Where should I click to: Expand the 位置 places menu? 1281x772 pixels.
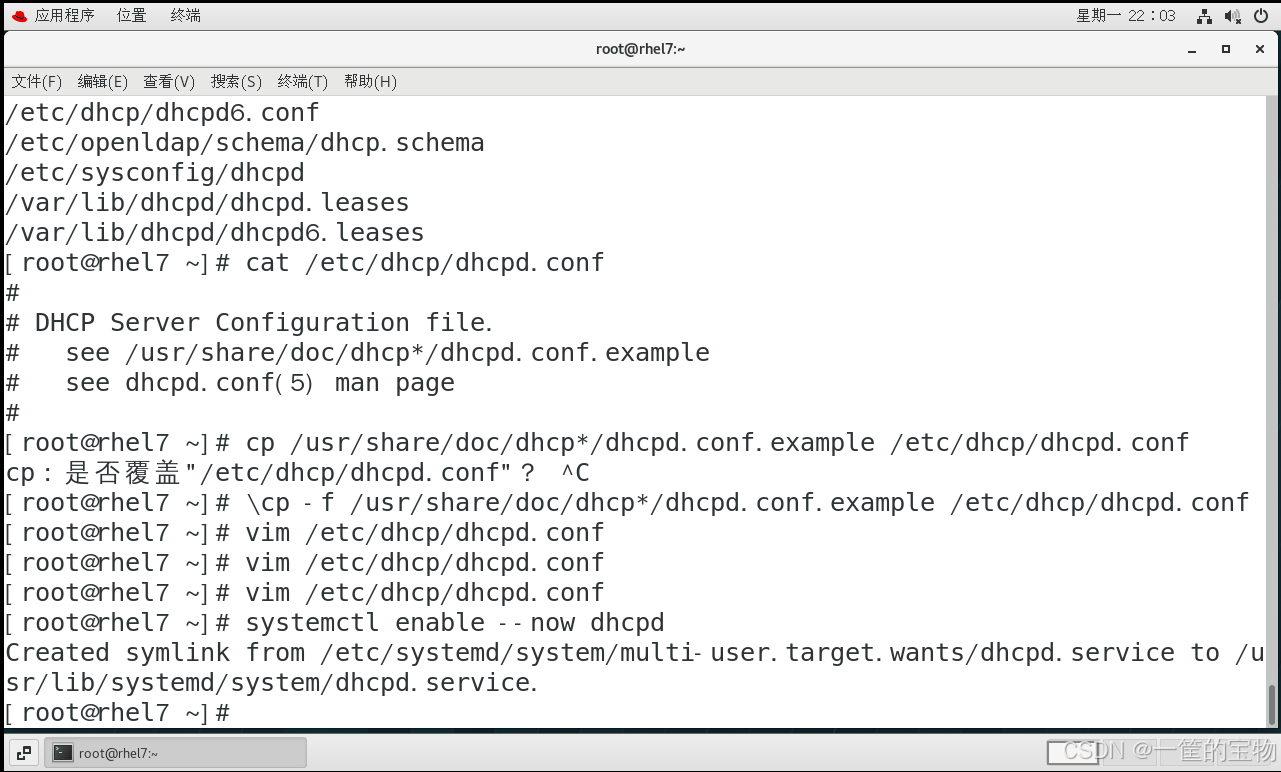pyautogui.click(x=131, y=15)
